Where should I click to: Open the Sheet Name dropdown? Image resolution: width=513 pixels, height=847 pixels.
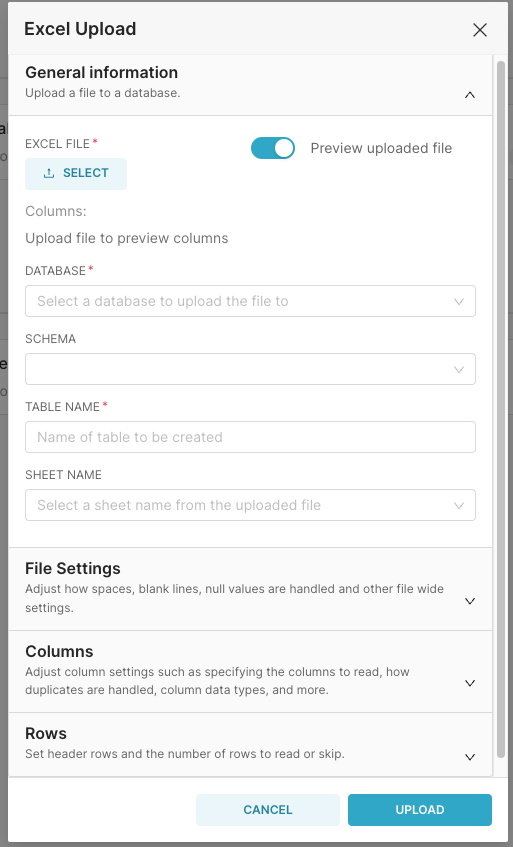250,505
